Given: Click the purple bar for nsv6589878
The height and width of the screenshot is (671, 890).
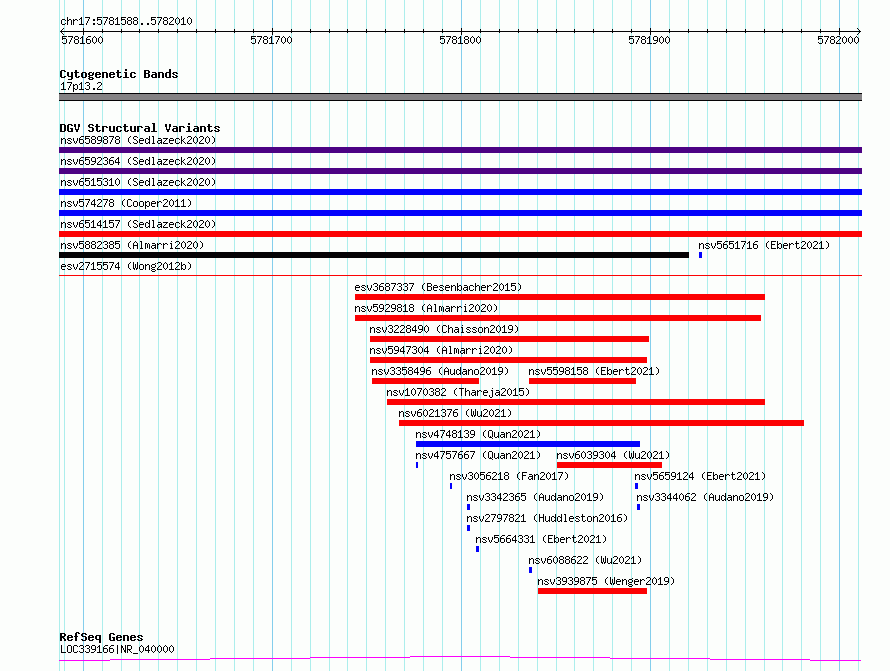Looking at the screenshot, I should pos(460,150).
